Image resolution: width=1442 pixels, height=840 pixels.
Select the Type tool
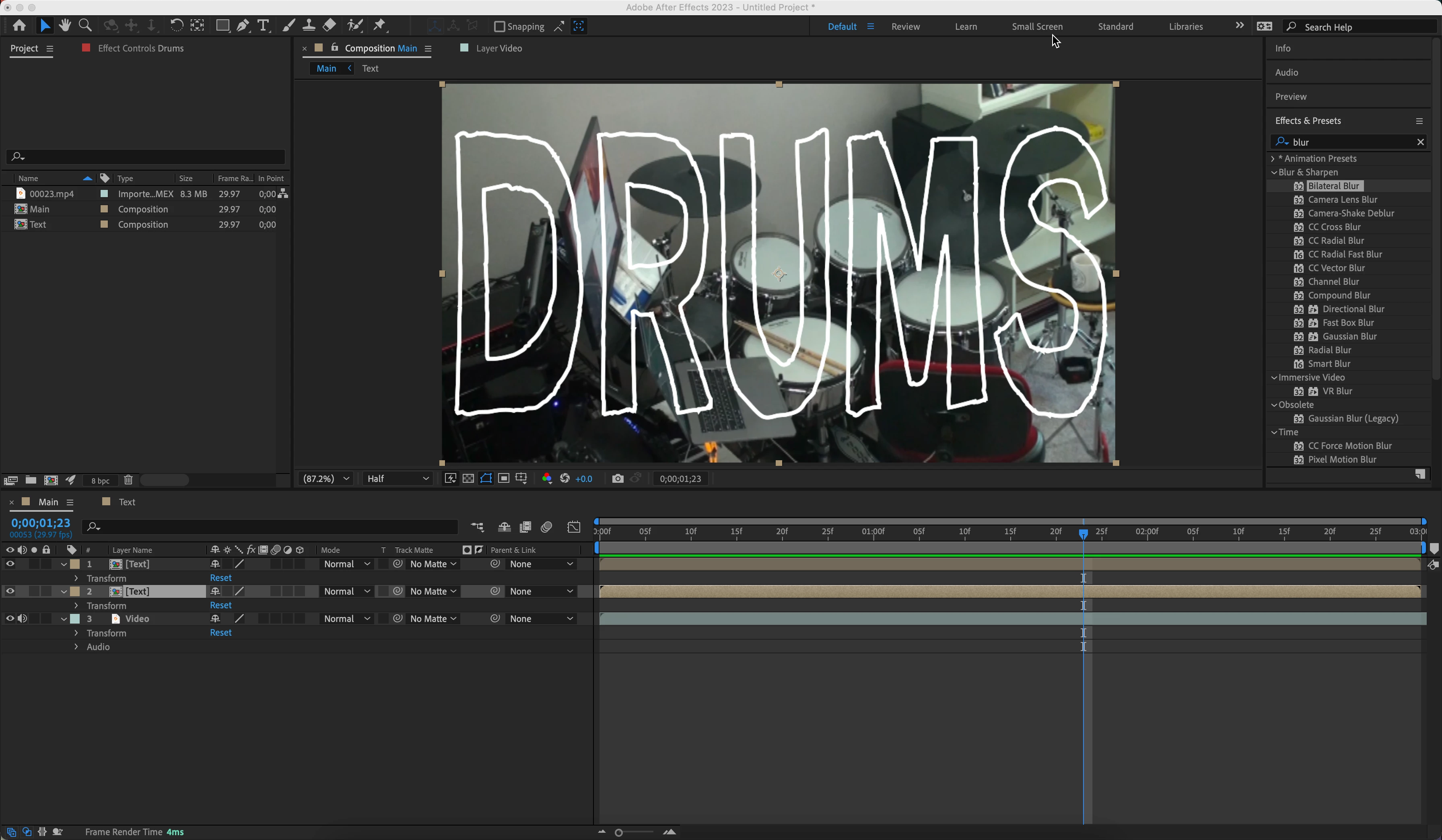[263, 26]
